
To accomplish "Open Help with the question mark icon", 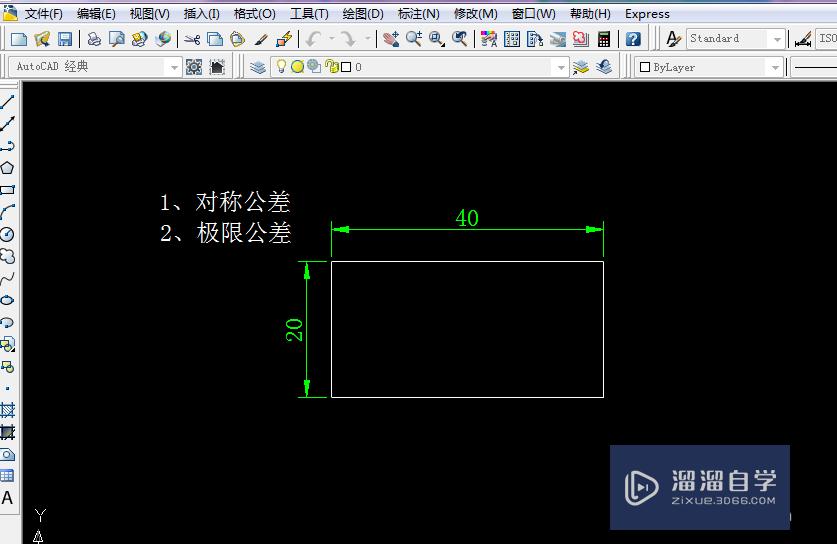I will tap(633, 39).
